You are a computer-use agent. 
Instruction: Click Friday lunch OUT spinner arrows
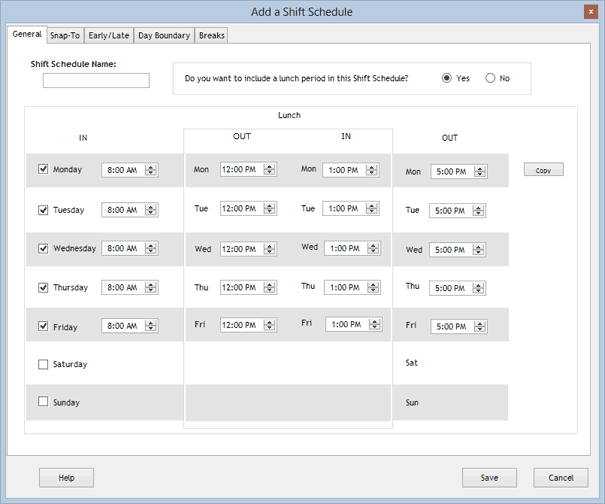point(269,325)
